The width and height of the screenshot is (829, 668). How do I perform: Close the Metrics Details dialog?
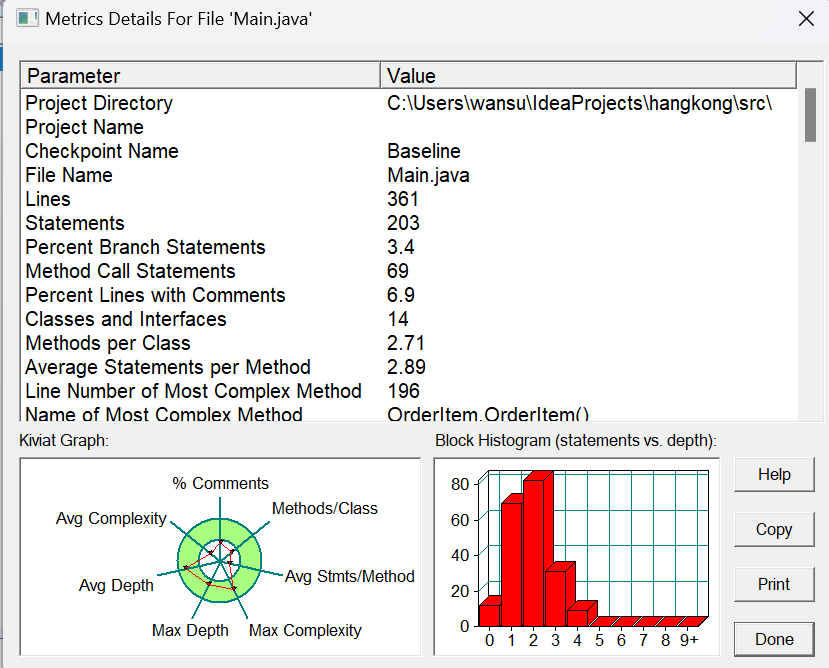point(806,19)
